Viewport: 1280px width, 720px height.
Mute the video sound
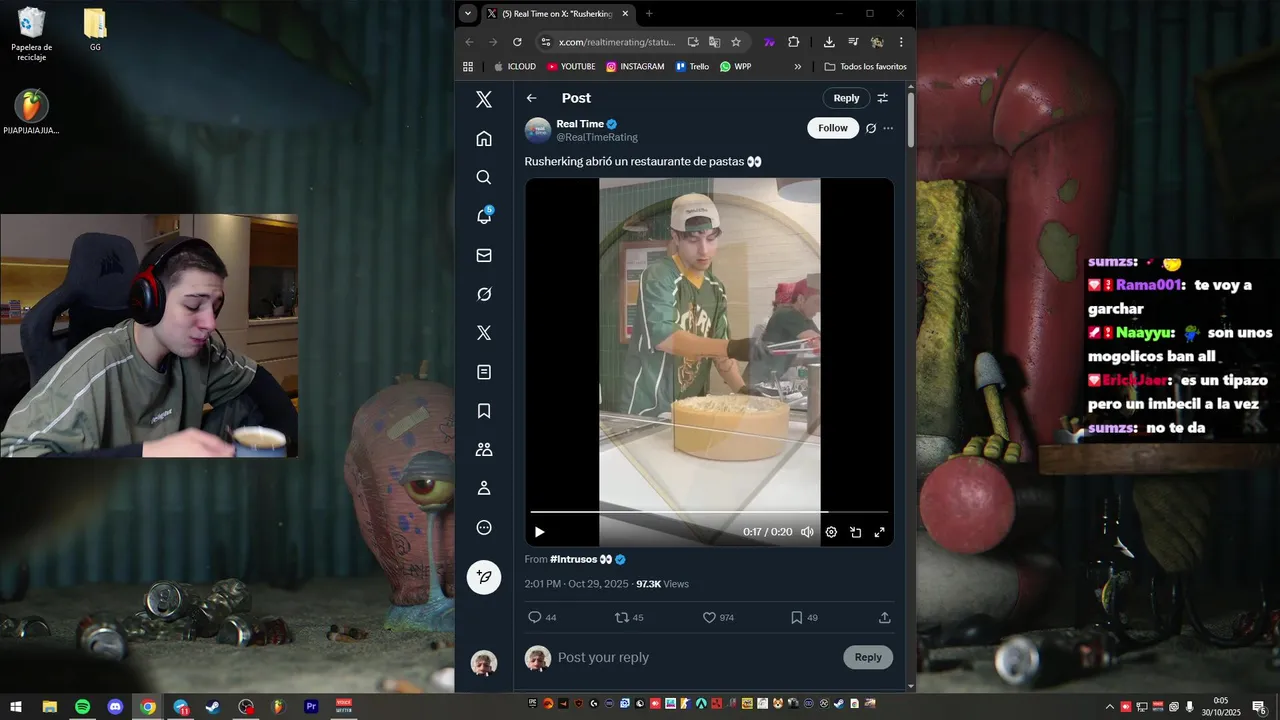[x=807, y=532]
